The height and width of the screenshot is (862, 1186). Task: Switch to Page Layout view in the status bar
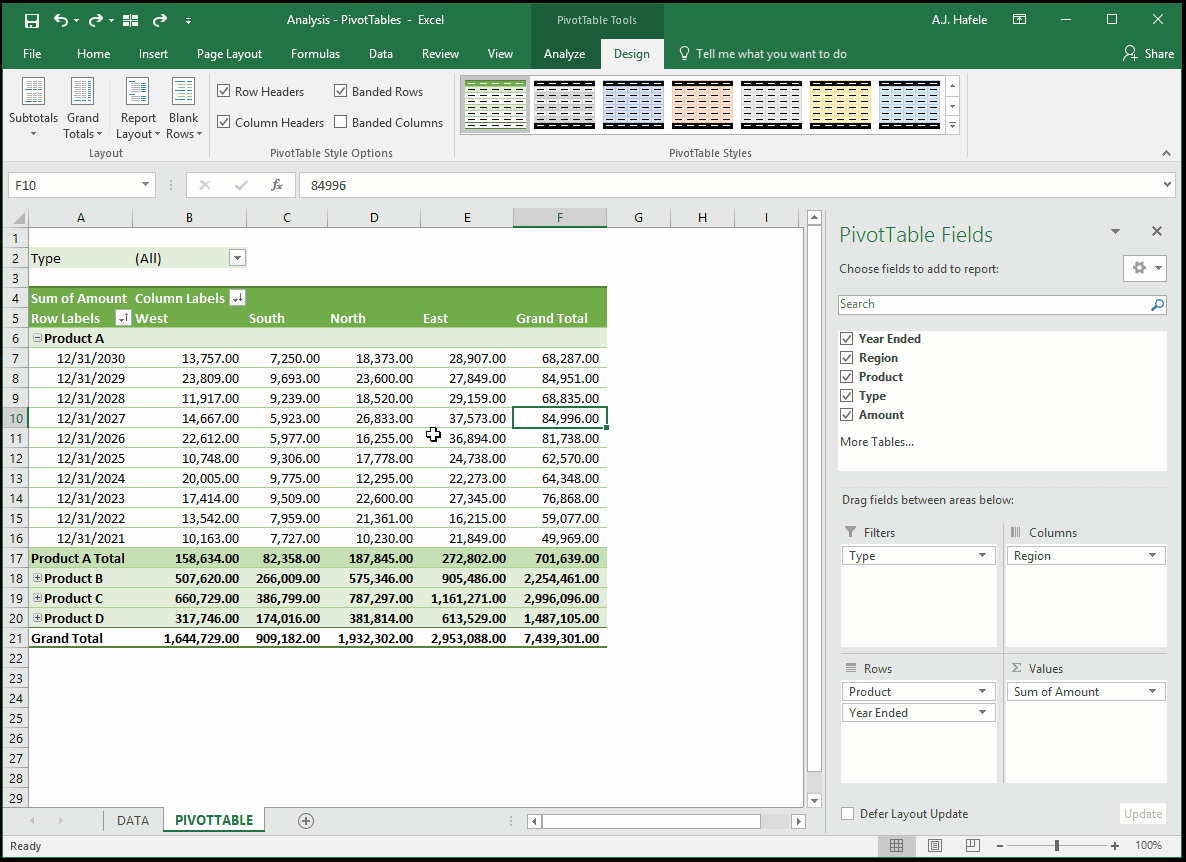click(x=935, y=845)
